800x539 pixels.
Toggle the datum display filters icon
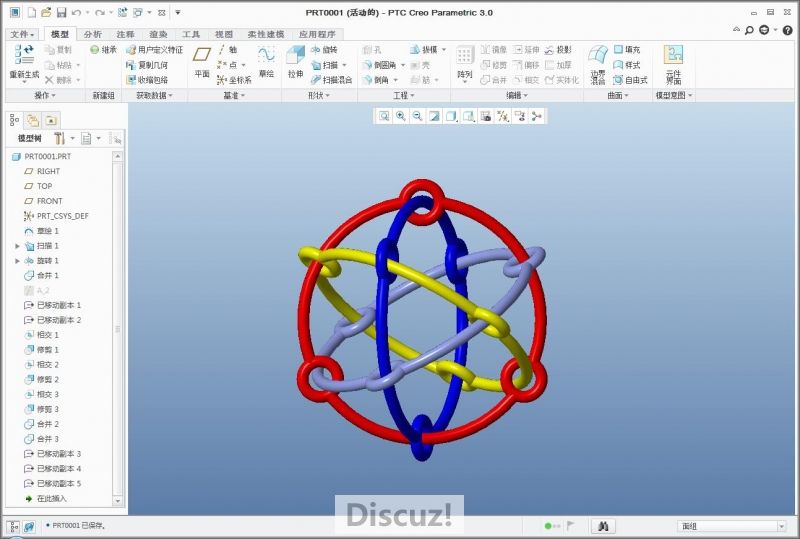click(503, 116)
